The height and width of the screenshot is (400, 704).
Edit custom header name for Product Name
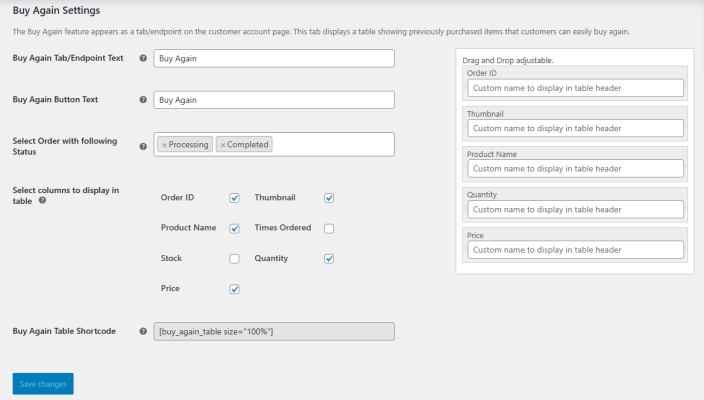(575, 169)
